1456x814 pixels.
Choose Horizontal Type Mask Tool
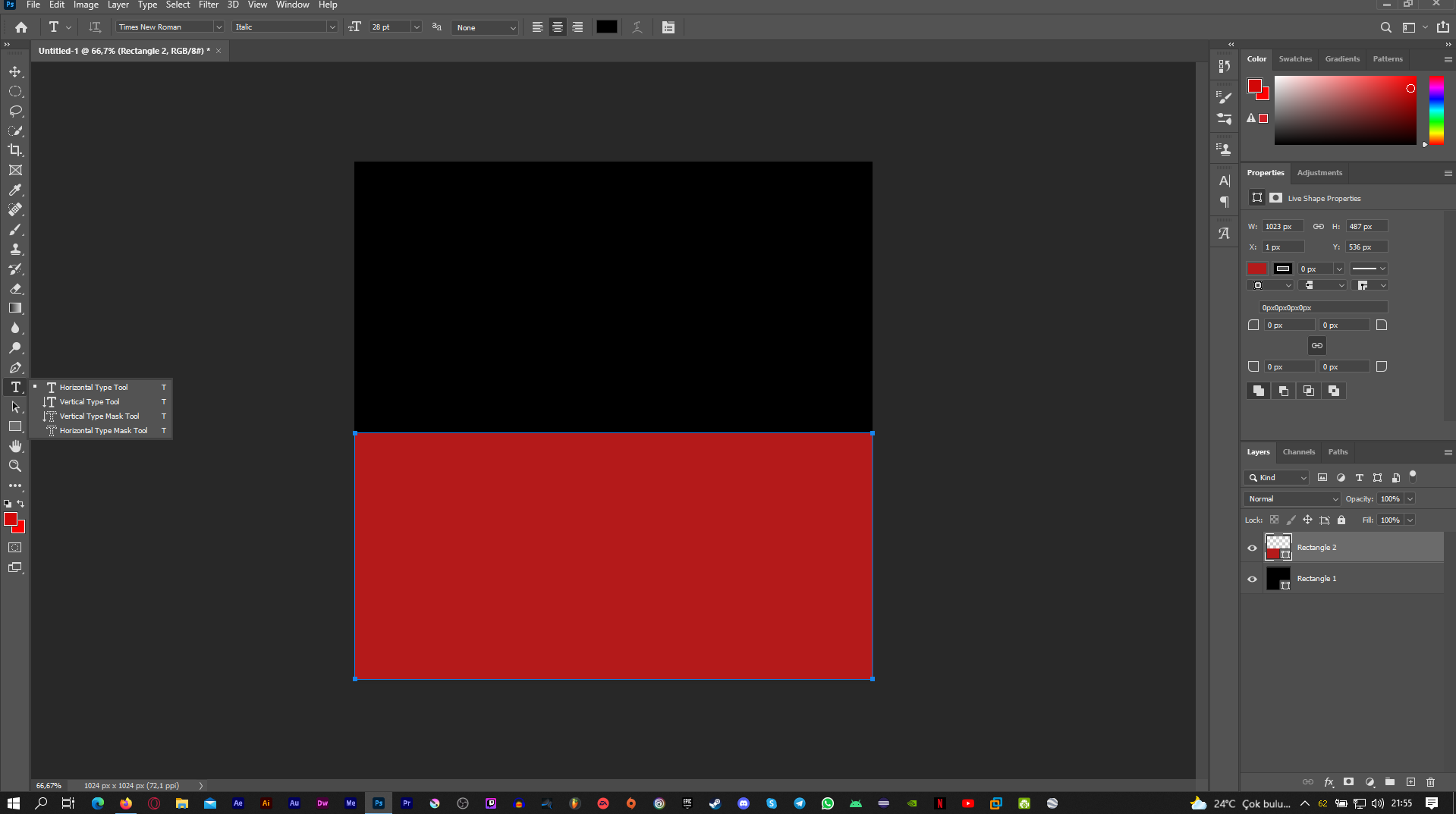pyautogui.click(x=103, y=431)
